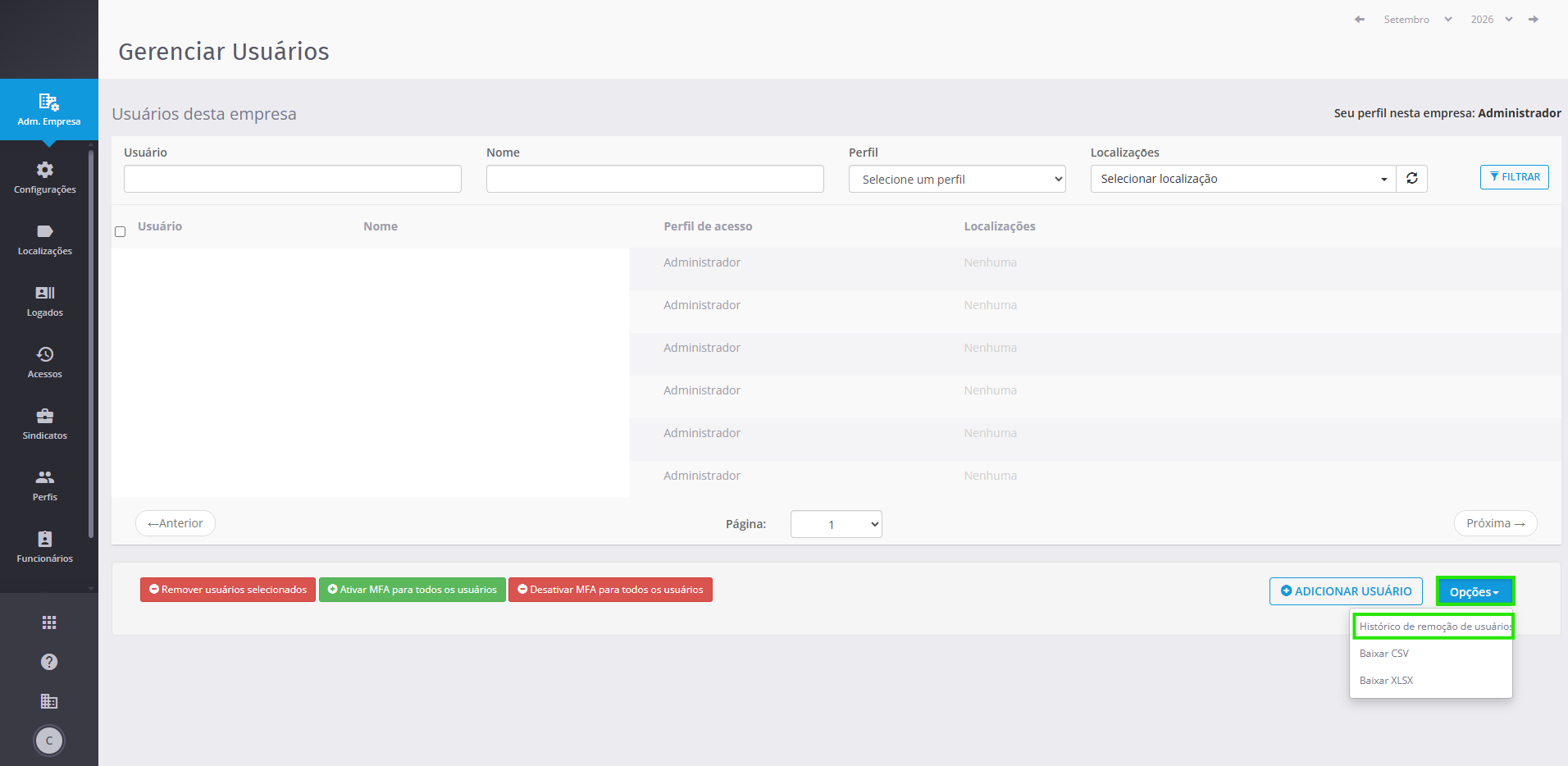Go to Localizações tag icon
Image resolution: width=1568 pixels, height=766 pixels.
tap(45, 231)
